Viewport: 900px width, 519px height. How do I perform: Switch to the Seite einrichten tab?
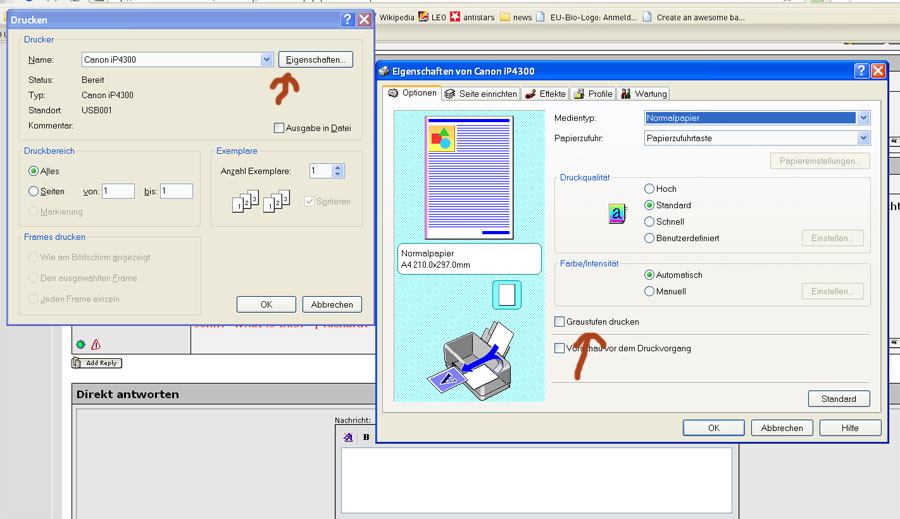(481, 94)
